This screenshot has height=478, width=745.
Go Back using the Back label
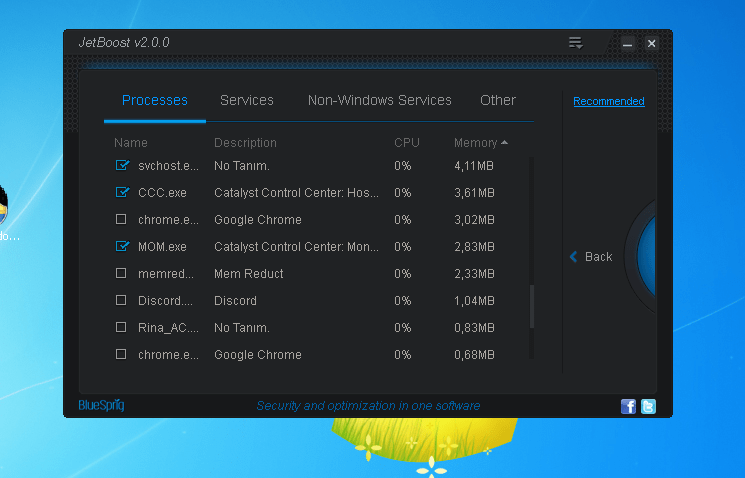(599, 257)
